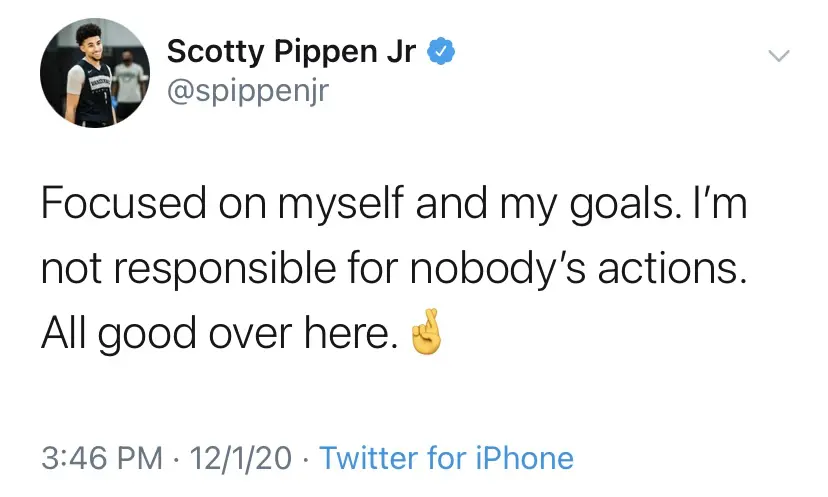This screenshot has width=828, height=497.
Task: Click the word "iPhone" in the source label
Action: click(x=524, y=459)
